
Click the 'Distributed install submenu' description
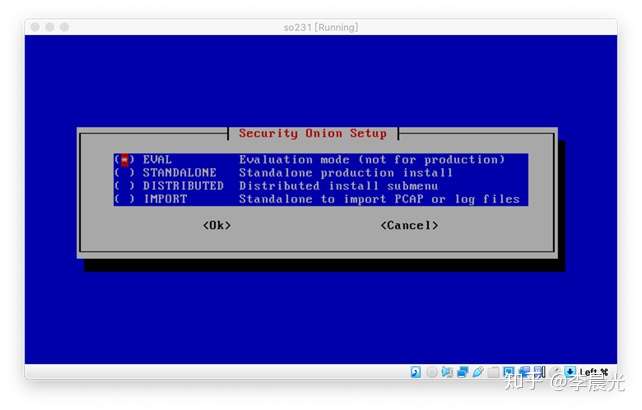tap(339, 186)
